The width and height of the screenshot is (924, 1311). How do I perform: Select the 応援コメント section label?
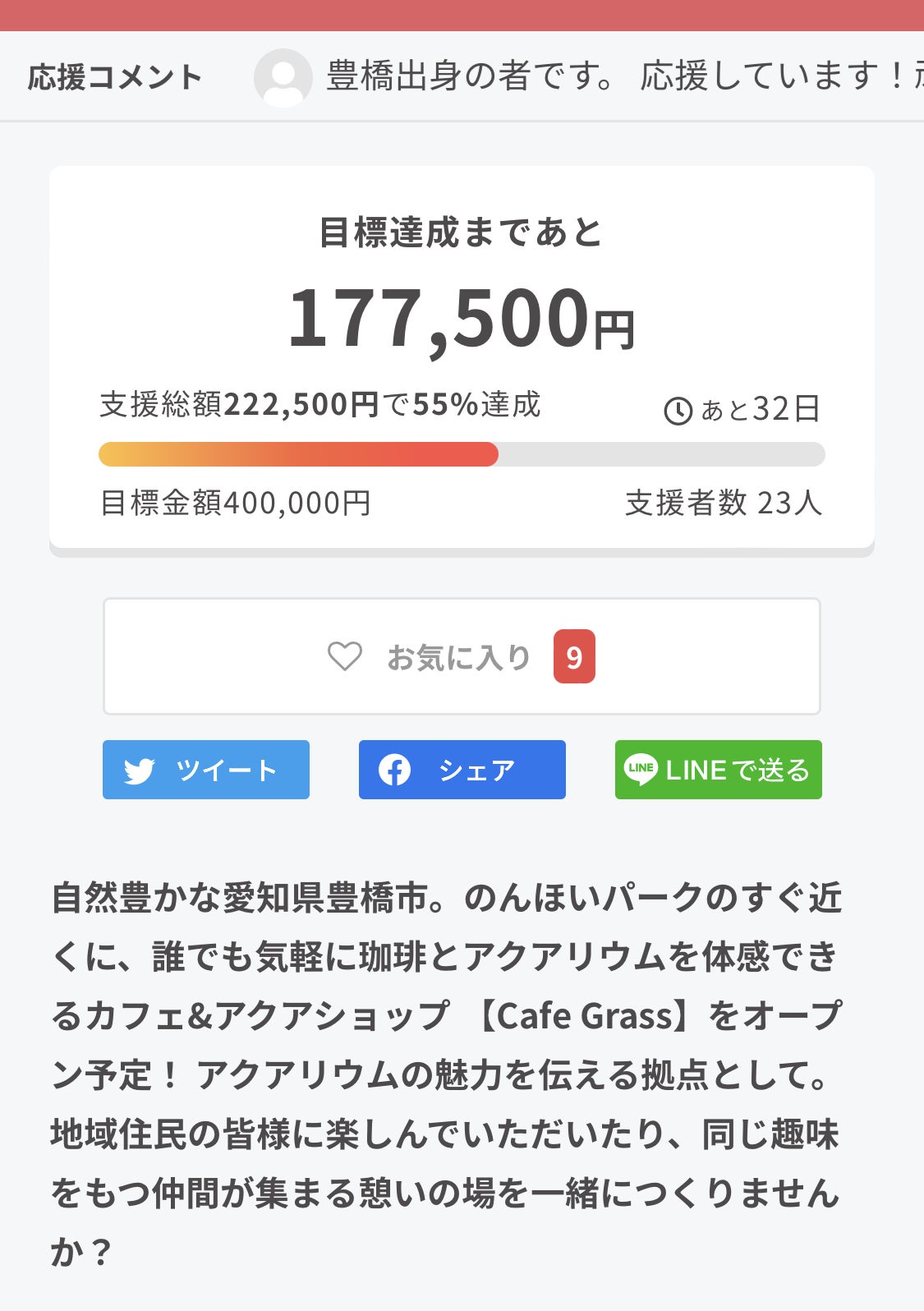pos(115,77)
